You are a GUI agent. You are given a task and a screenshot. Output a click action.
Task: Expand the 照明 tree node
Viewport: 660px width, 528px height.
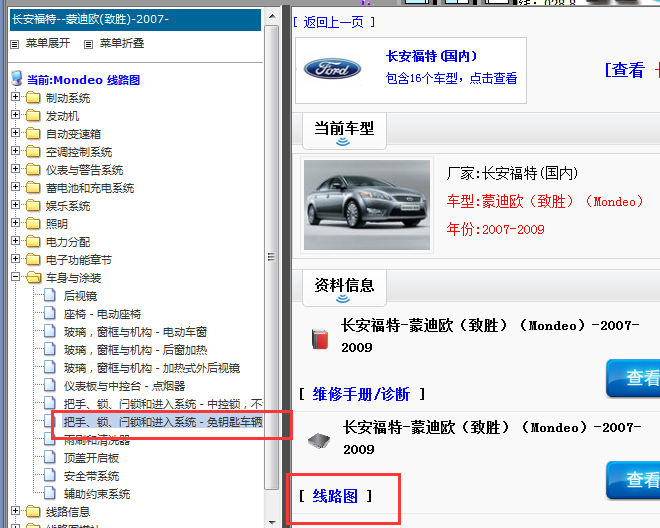[x=16, y=223]
